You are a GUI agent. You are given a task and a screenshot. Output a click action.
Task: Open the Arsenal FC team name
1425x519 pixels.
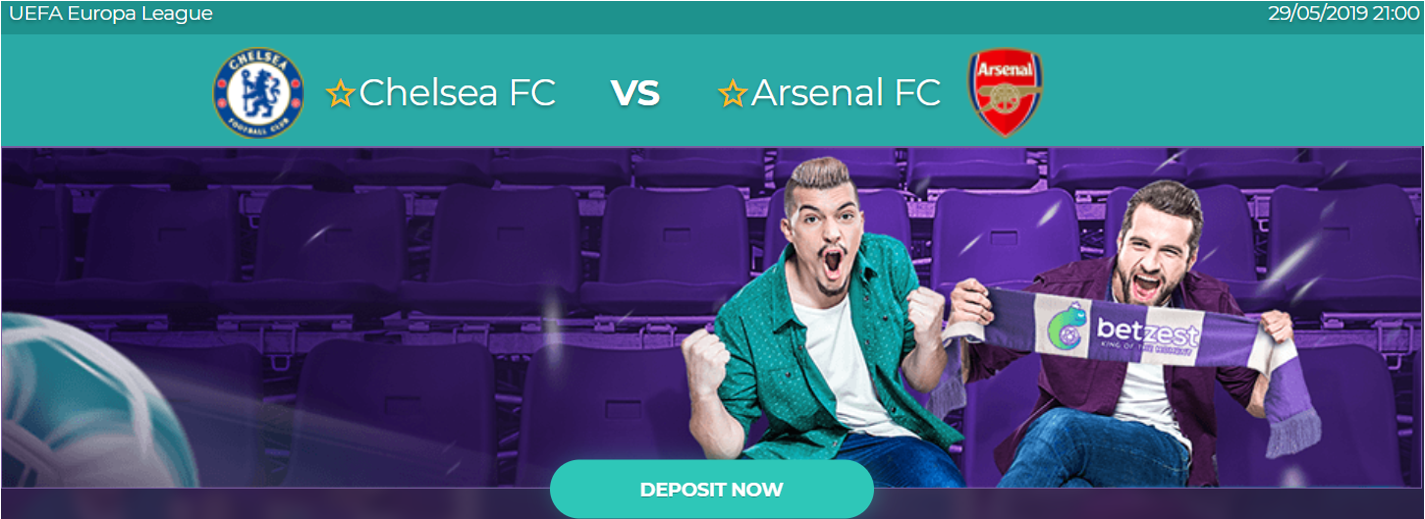(846, 93)
